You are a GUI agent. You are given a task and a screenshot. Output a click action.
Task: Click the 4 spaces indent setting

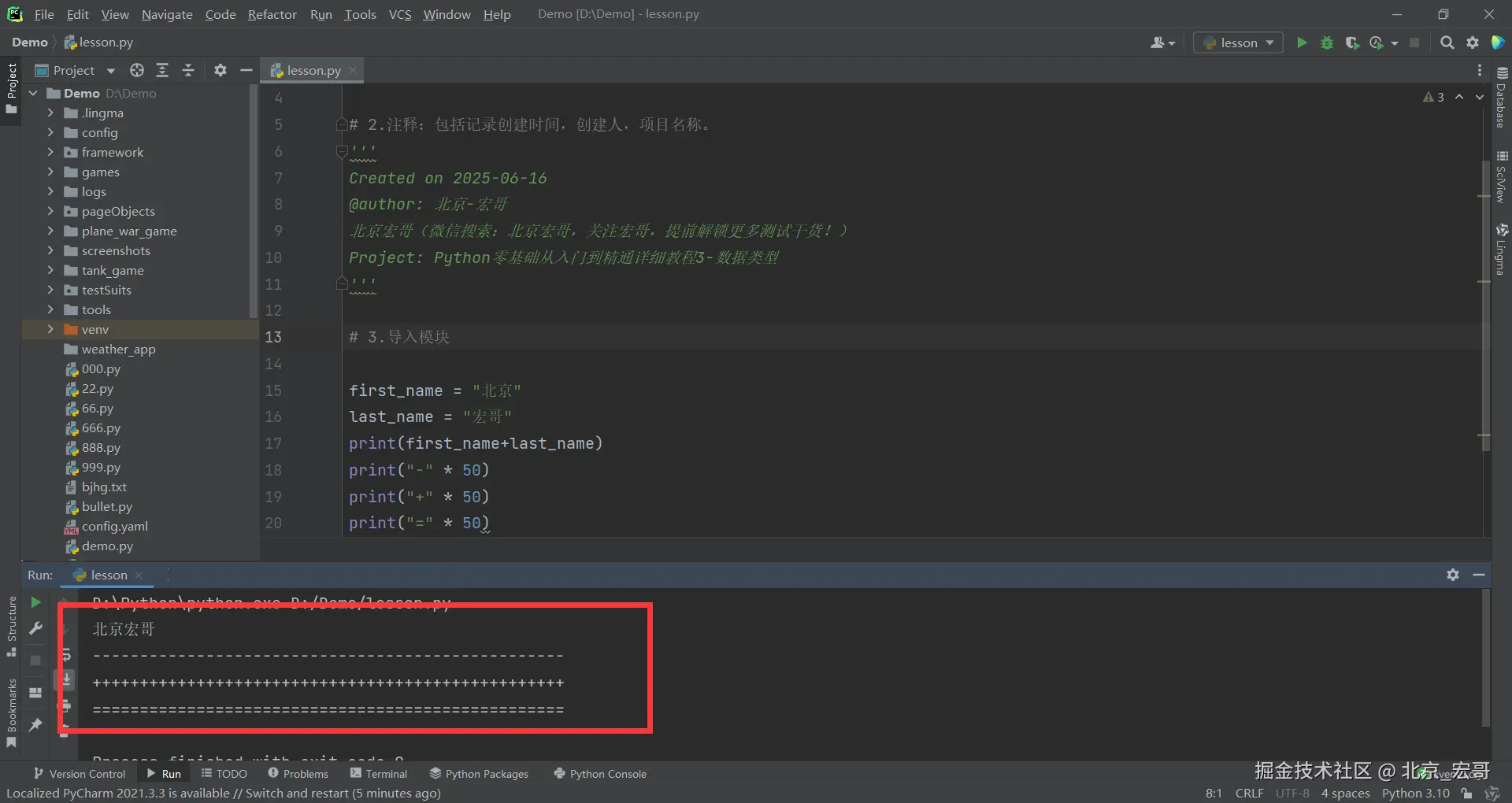(1345, 793)
